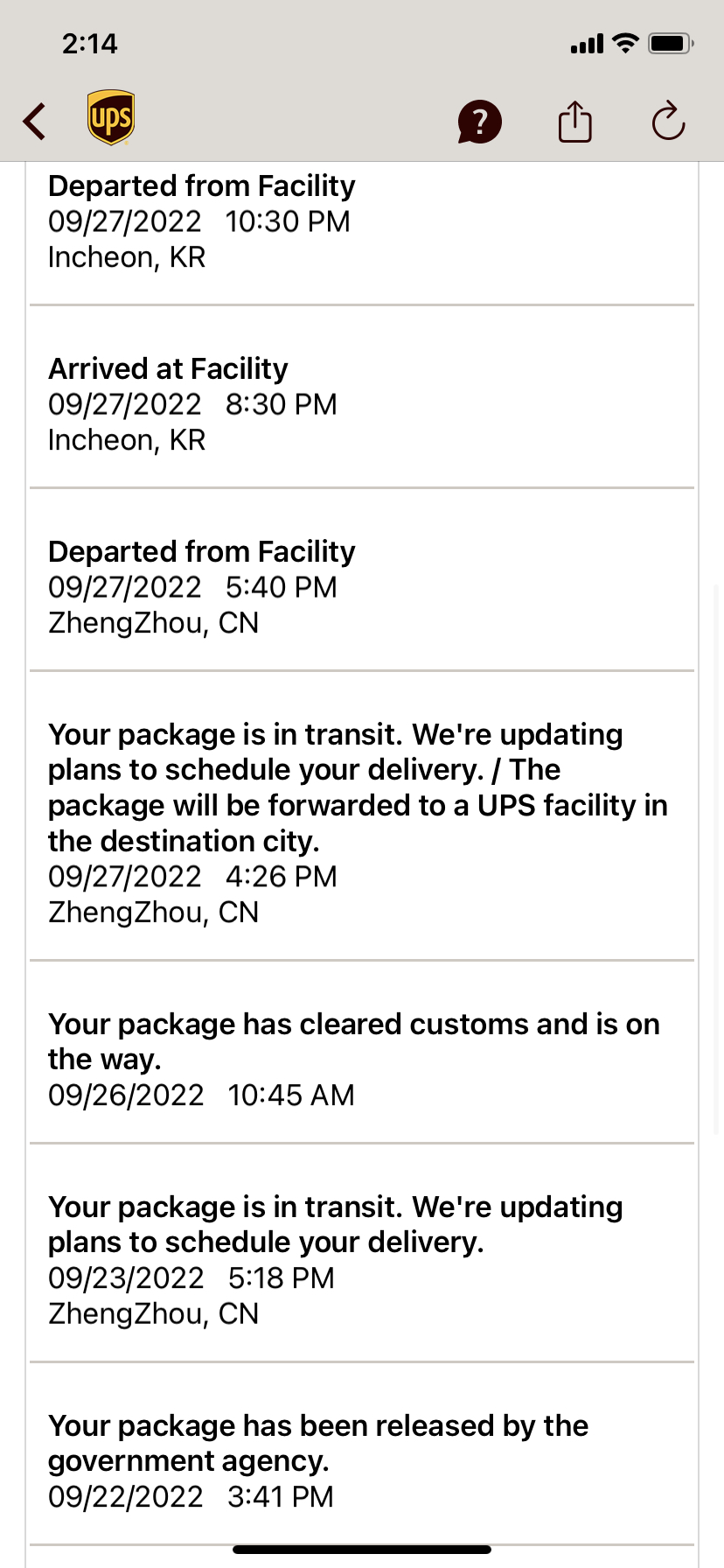Tap the forwarded to UPS facility message
The height and width of the screenshot is (1568, 724).
357,787
